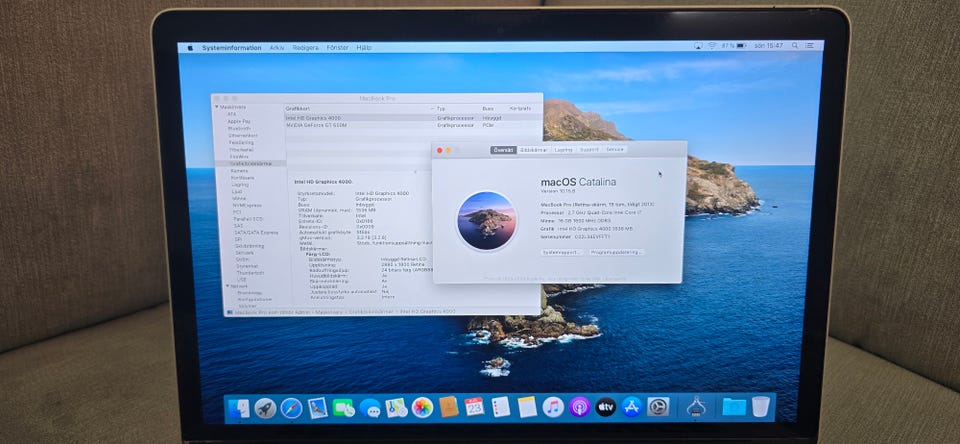Open the Arkiv menu

277,48
